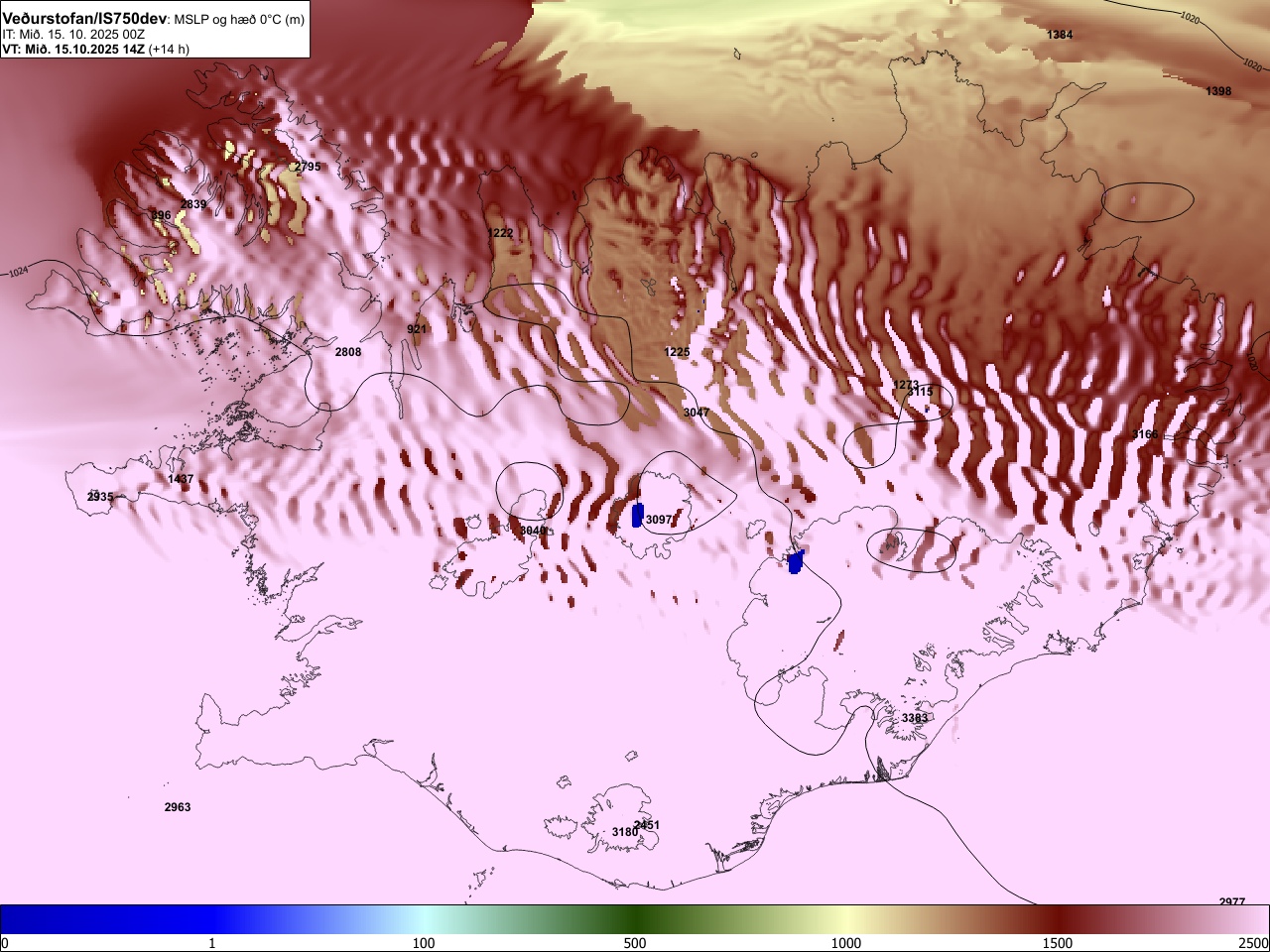This screenshot has width=1270, height=952.
Task: Click the 'MSLP og hæð 0°C (m)' label
Action: coord(240,20)
